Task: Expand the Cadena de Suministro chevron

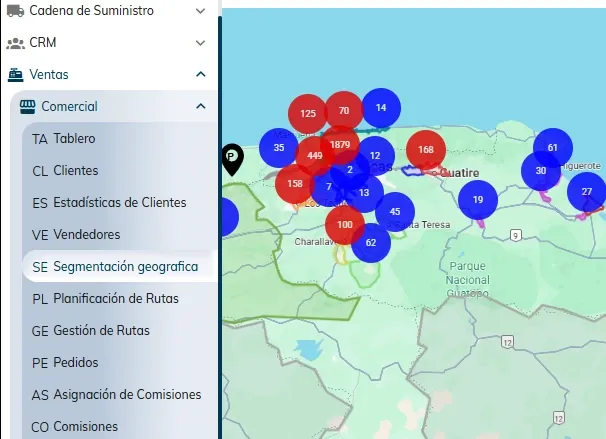Action: [200, 11]
